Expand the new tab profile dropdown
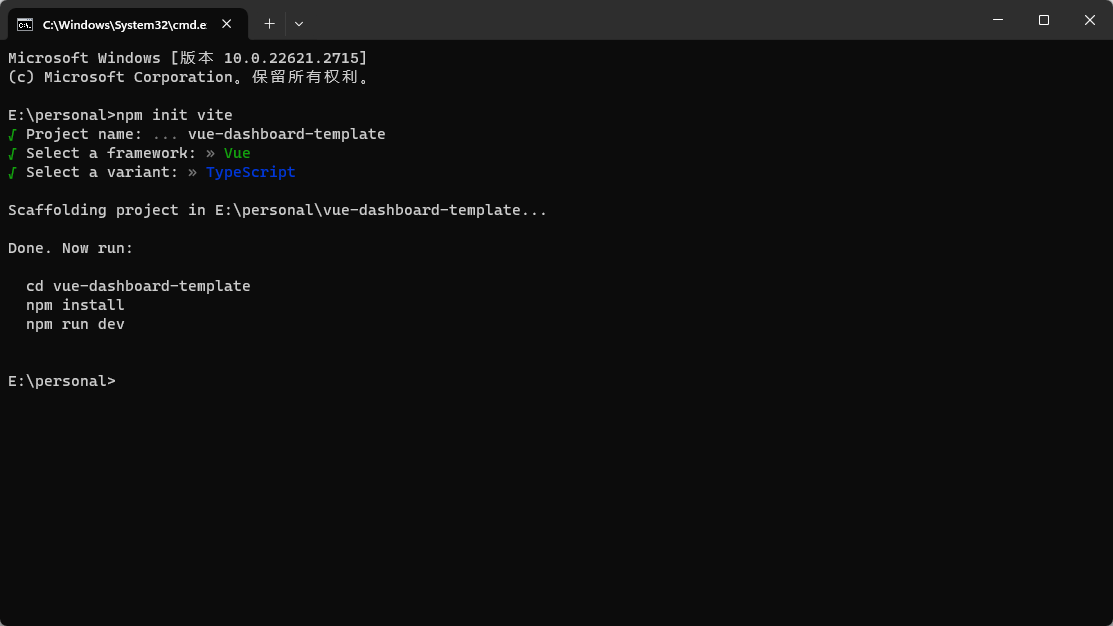 coord(299,23)
